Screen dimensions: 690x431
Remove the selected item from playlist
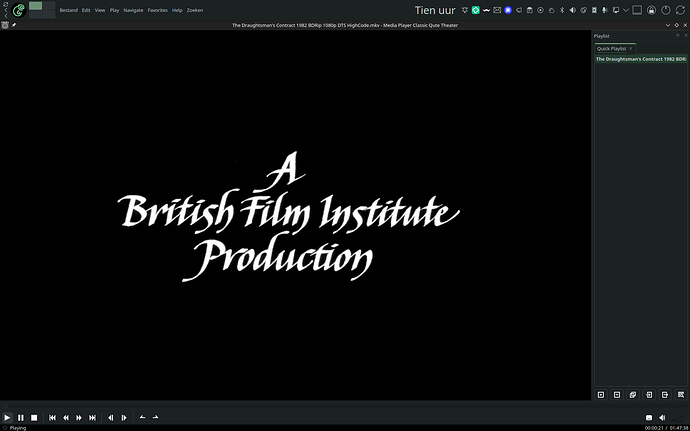pyautogui.click(x=617, y=394)
